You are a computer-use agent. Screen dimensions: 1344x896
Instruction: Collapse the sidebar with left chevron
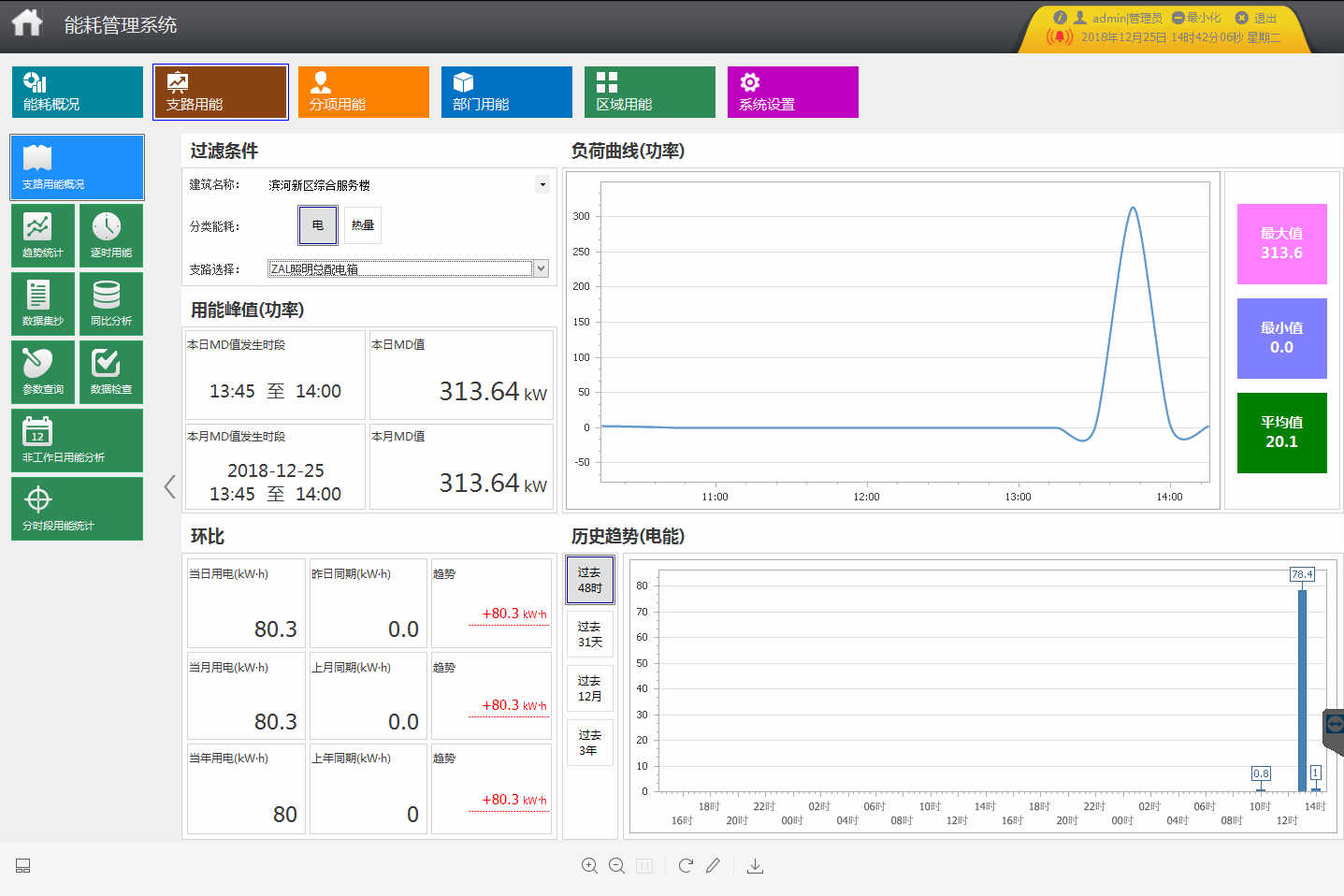click(x=169, y=486)
